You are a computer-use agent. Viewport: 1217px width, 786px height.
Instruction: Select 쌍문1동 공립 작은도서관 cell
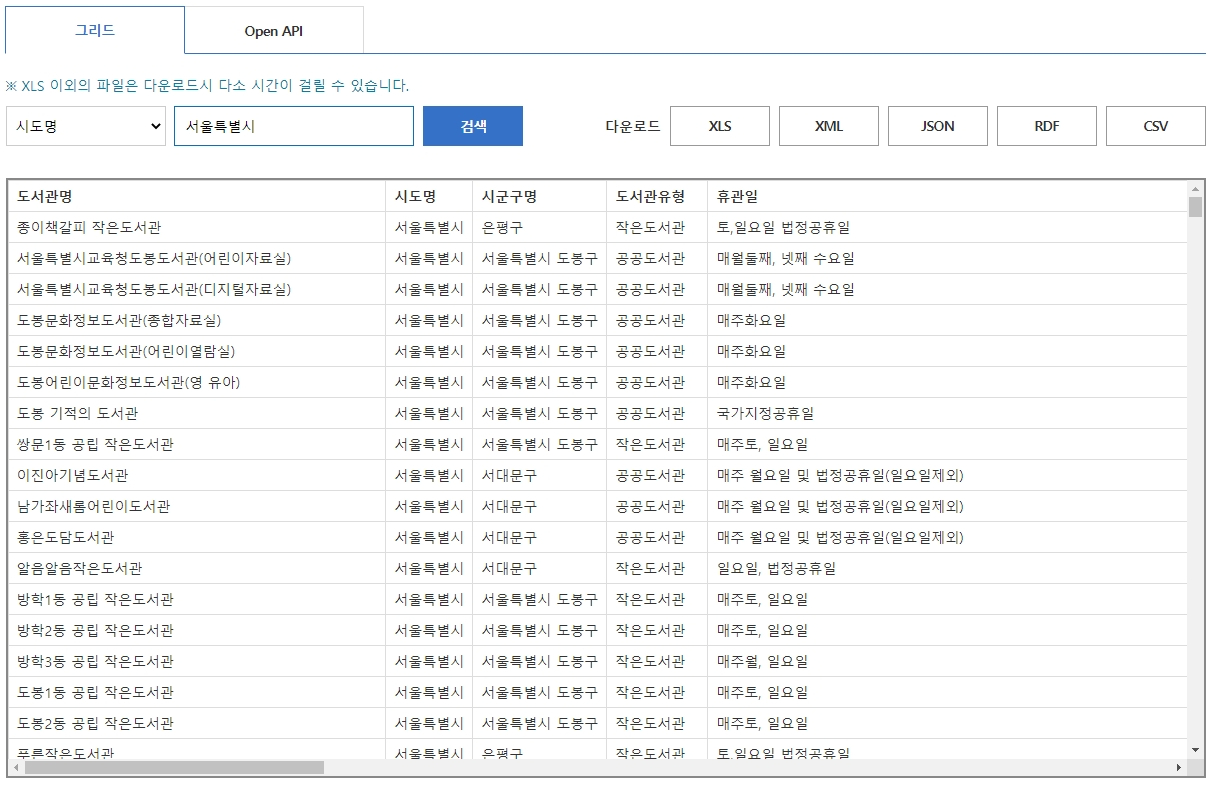pyautogui.click(x=197, y=445)
